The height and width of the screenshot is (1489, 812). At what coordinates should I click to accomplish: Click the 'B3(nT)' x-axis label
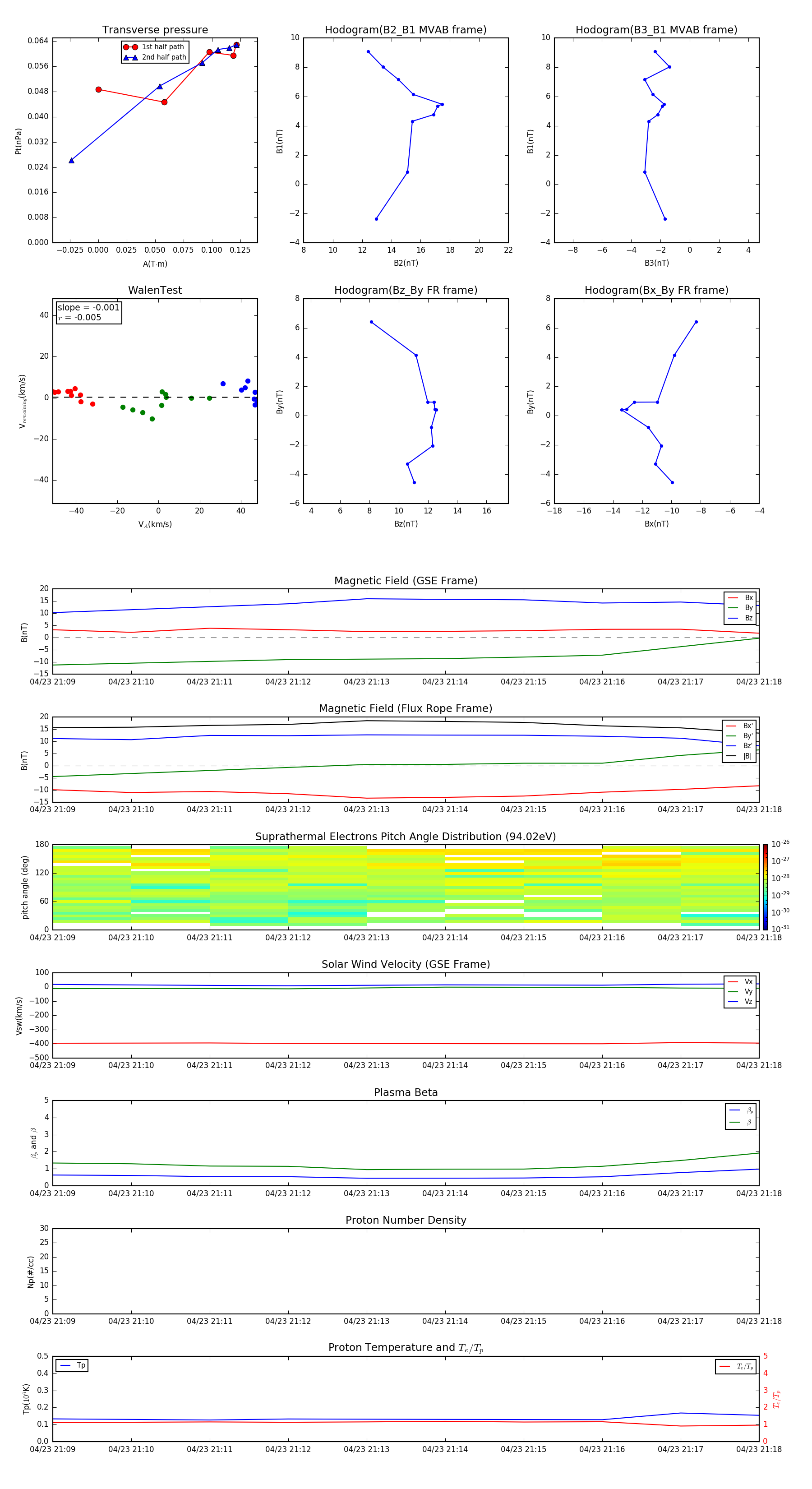pyautogui.click(x=656, y=263)
